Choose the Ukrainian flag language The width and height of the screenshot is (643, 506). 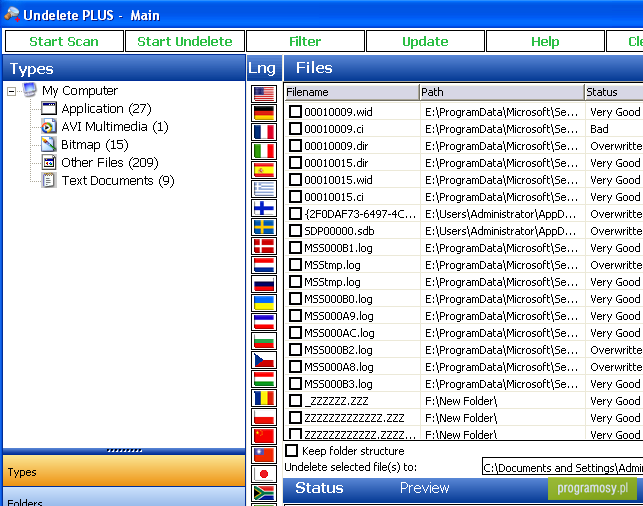pos(264,303)
